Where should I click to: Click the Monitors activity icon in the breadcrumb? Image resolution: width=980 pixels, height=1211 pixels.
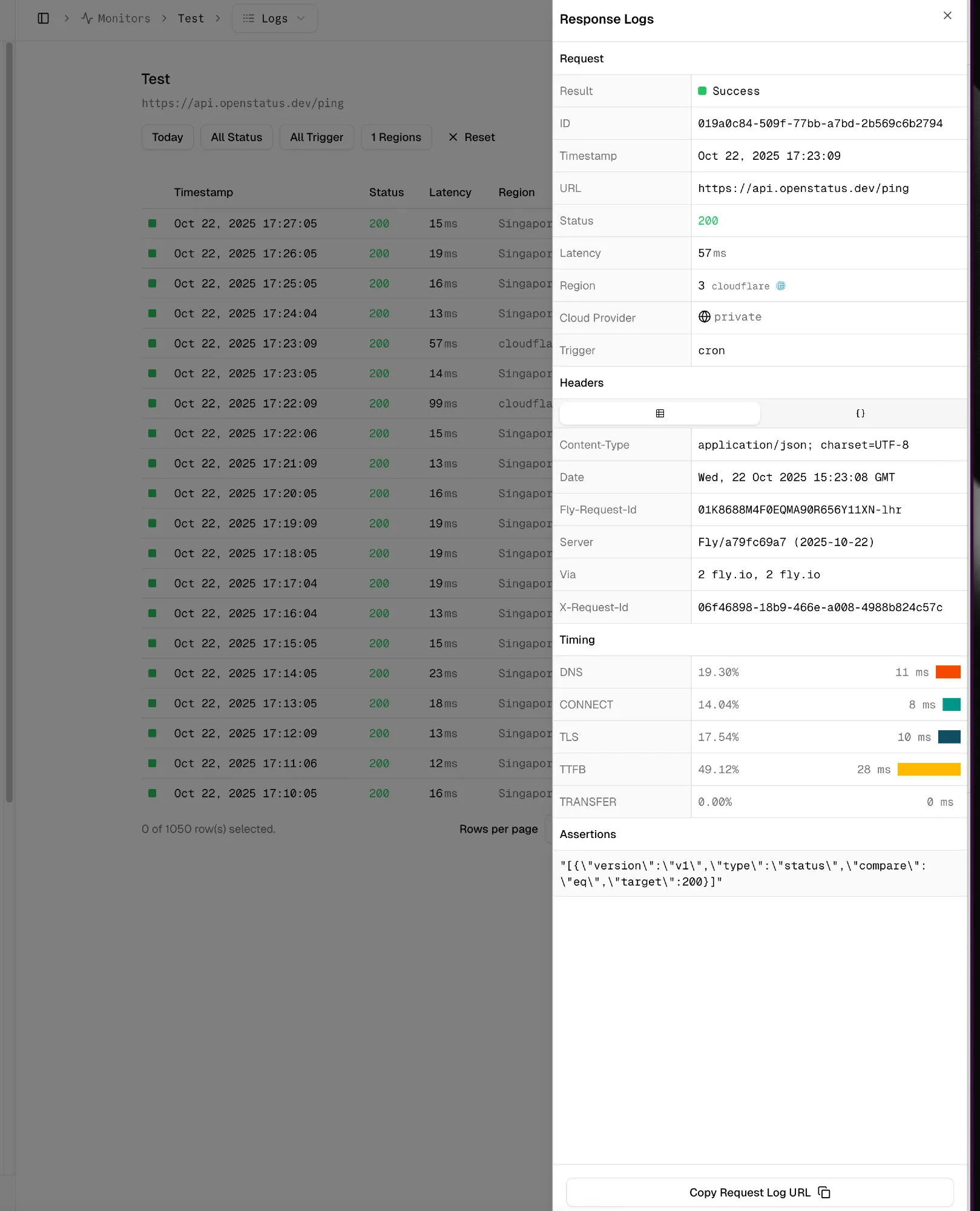pyautogui.click(x=87, y=18)
